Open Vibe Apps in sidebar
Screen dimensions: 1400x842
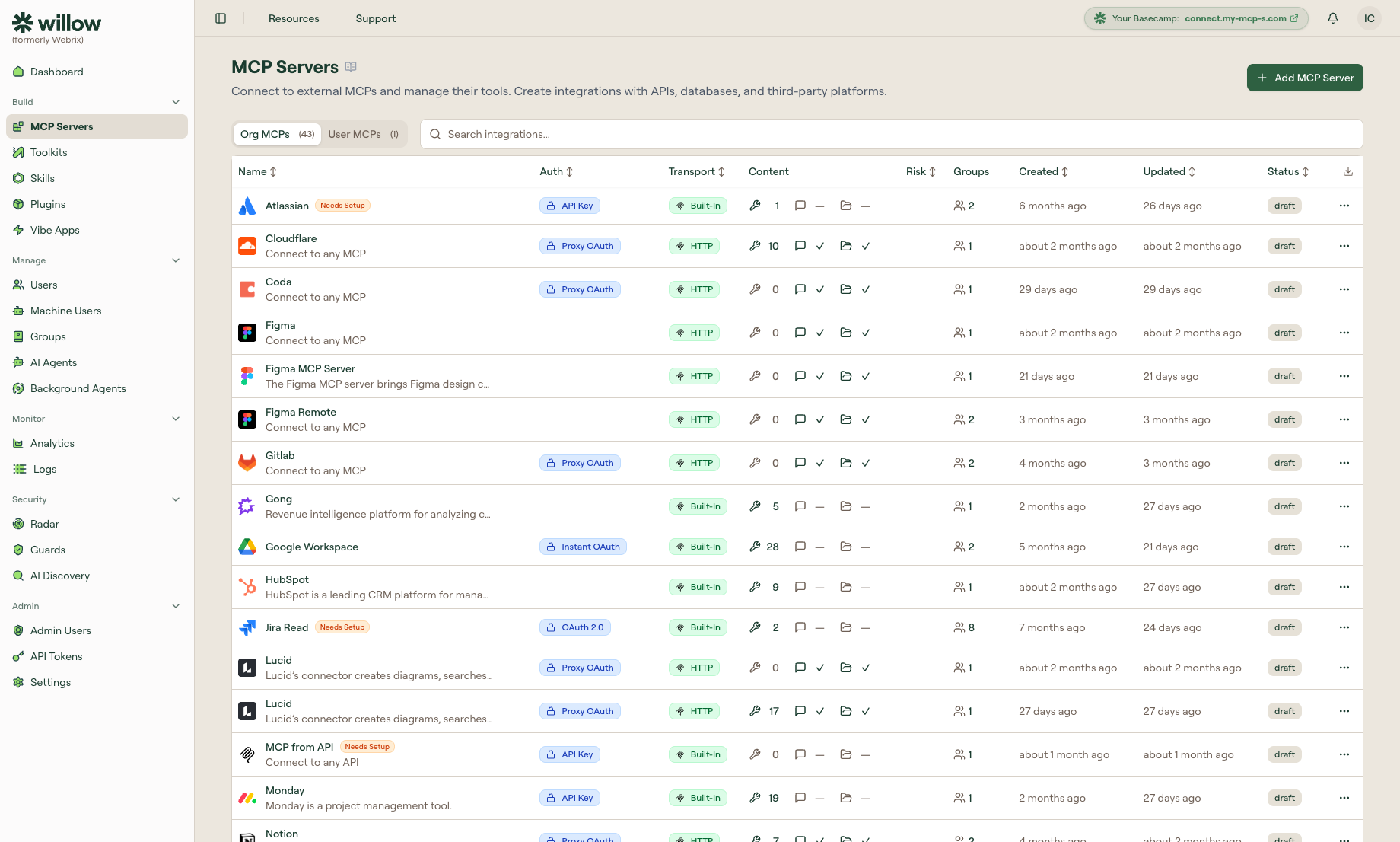[97, 230]
